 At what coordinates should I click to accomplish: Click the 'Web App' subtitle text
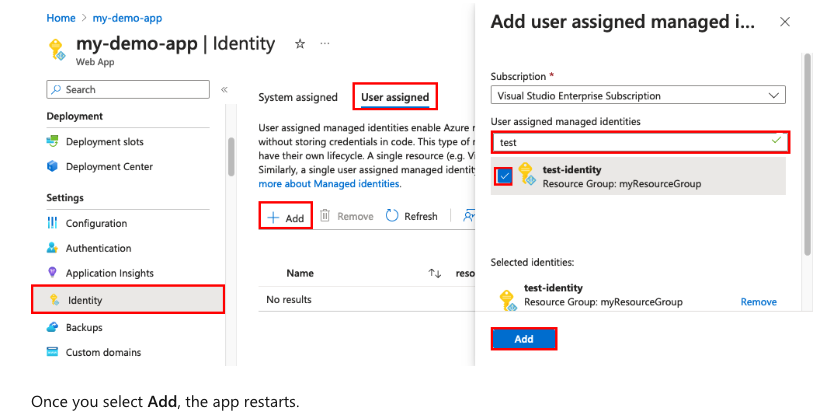coord(95,62)
